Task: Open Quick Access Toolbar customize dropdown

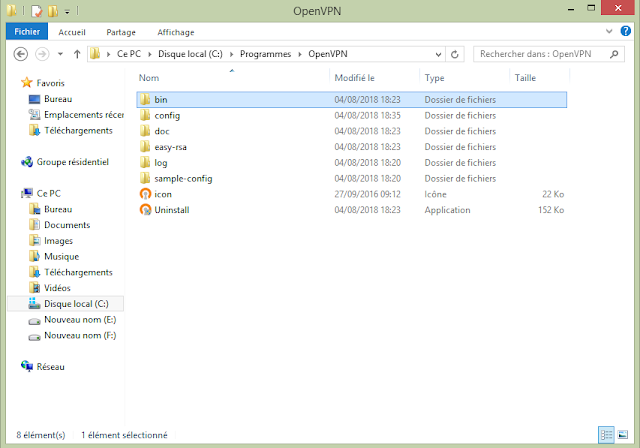Action: pyautogui.click(x=67, y=12)
